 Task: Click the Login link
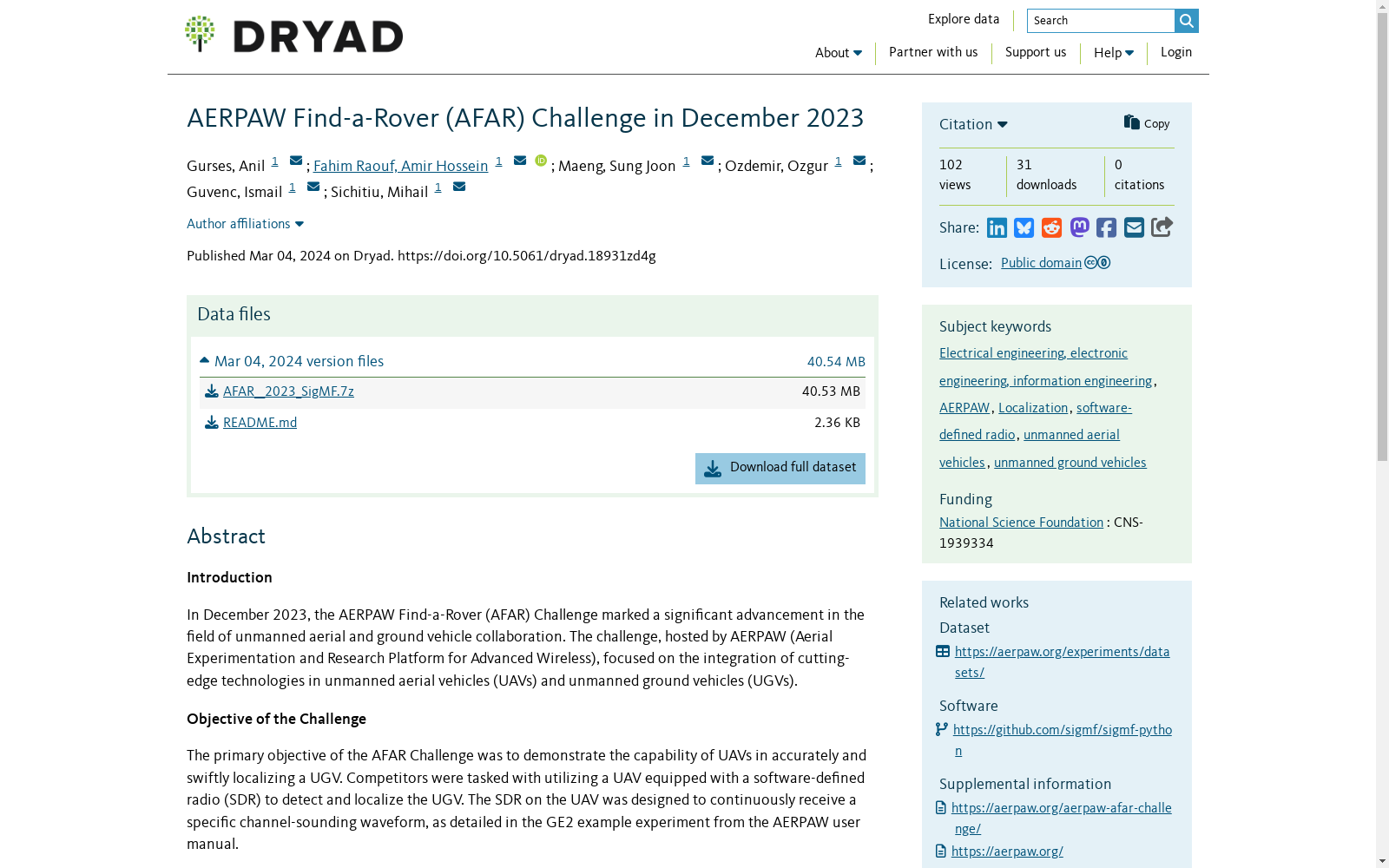pyautogui.click(x=1176, y=52)
